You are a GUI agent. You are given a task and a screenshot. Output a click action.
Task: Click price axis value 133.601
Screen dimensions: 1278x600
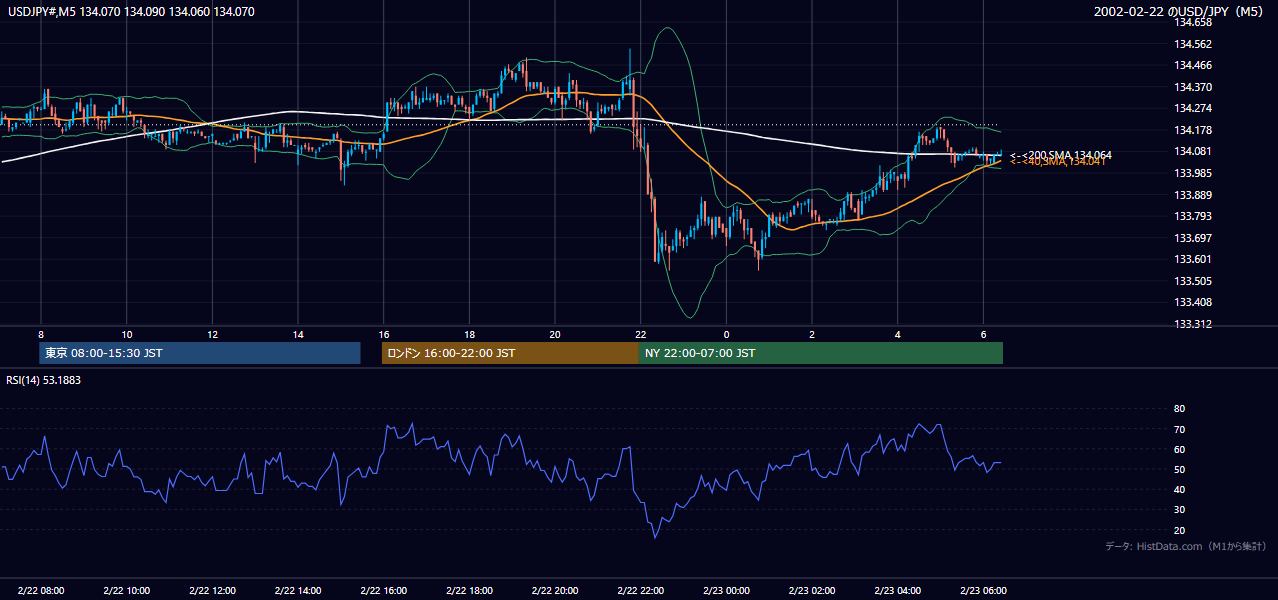1191,259
